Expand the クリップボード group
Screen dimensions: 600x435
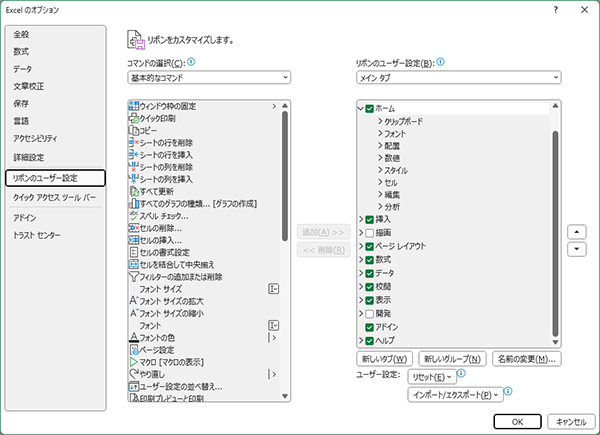(380, 121)
